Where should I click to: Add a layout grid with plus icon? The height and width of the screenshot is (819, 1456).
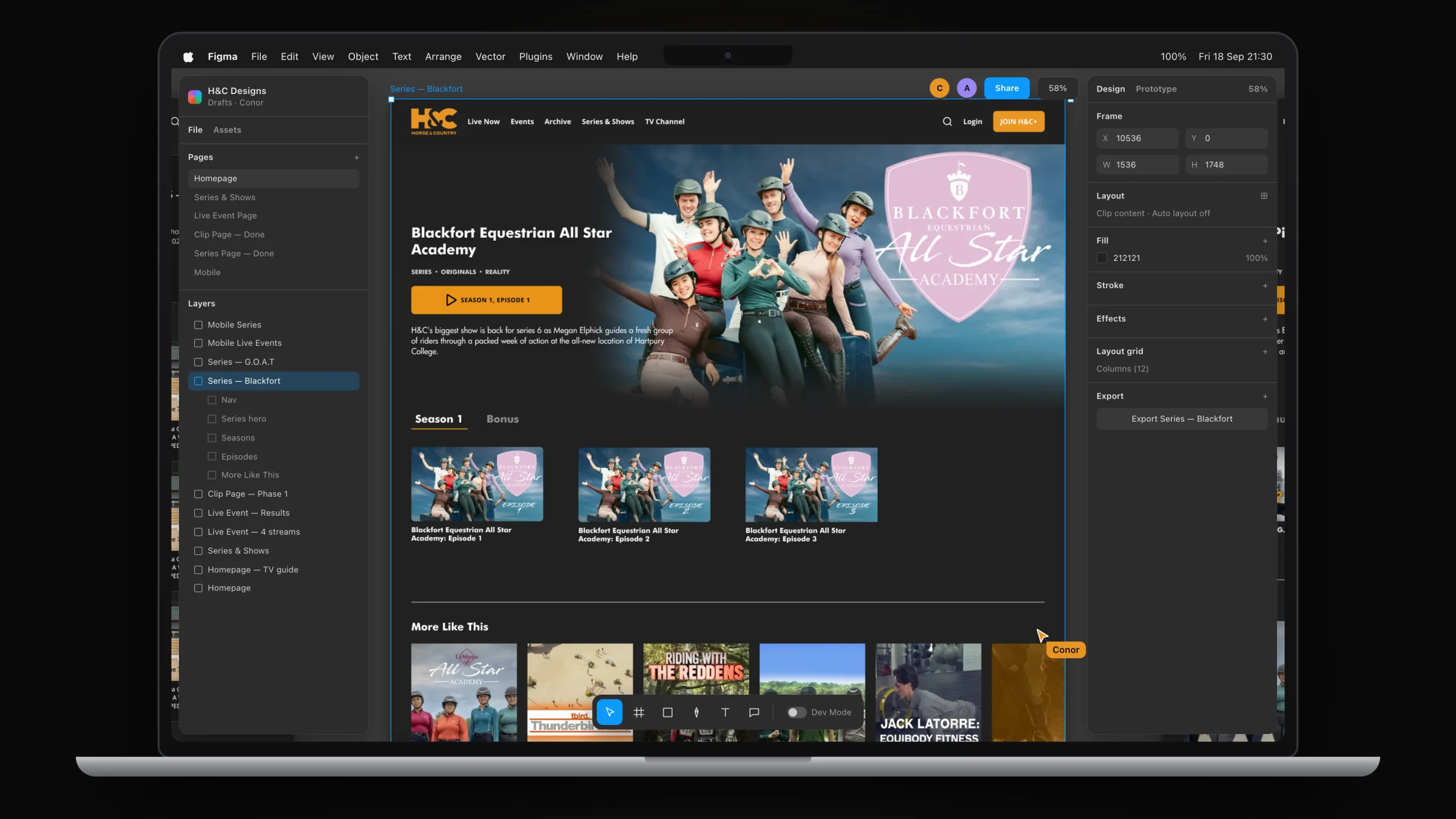pos(1265,352)
